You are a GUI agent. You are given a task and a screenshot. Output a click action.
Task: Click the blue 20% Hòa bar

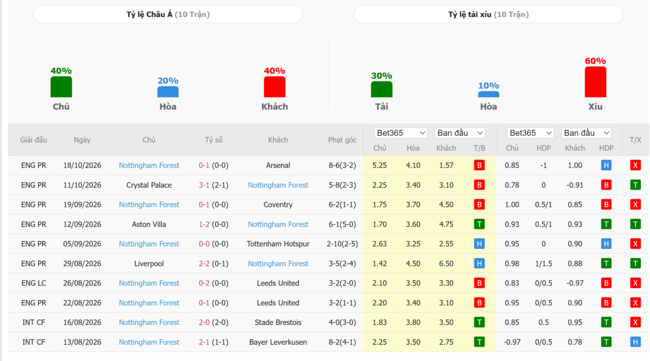coord(168,92)
